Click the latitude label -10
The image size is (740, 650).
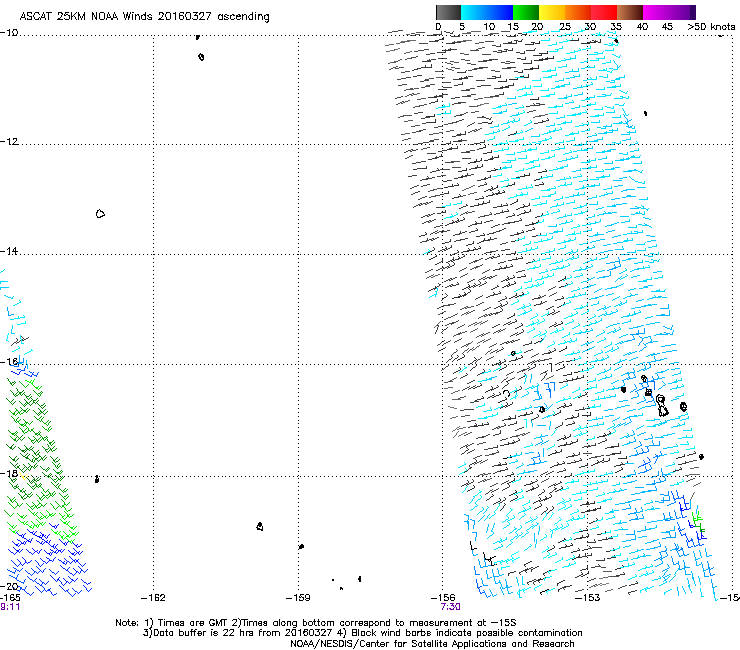coord(9,33)
